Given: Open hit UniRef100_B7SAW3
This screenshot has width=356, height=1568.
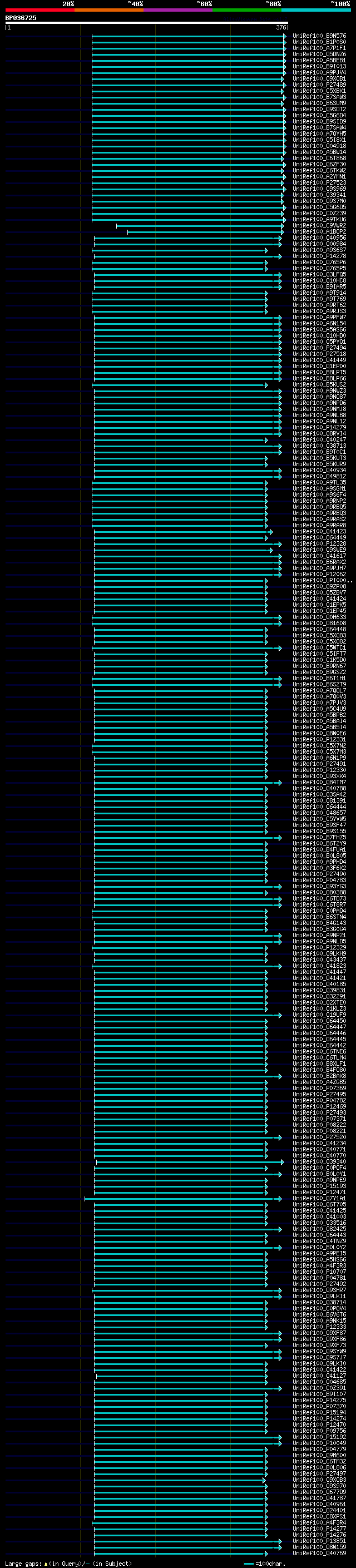Looking at the screenshot, I should click(x=319, y=97).
